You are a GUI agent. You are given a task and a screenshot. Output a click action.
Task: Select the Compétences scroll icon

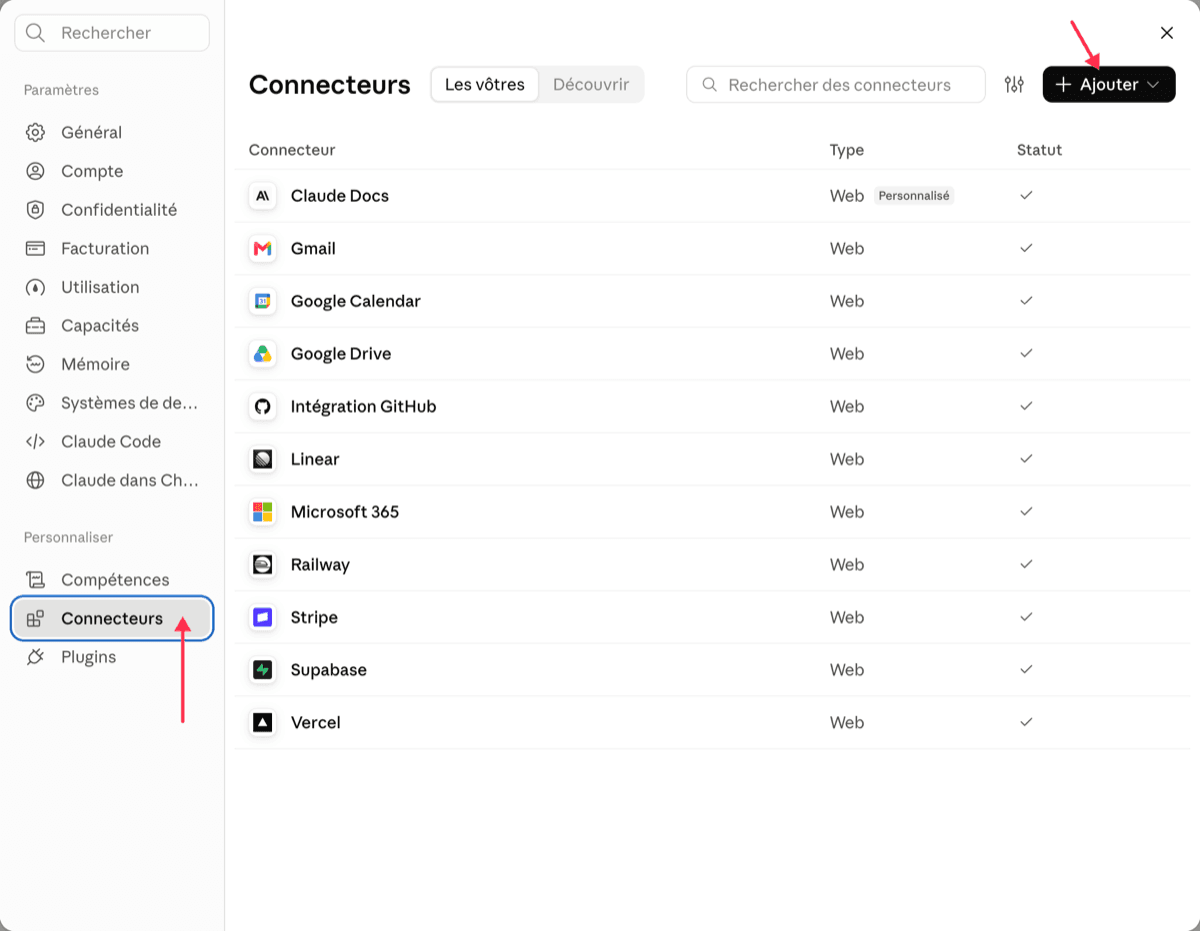click(35, 580)
